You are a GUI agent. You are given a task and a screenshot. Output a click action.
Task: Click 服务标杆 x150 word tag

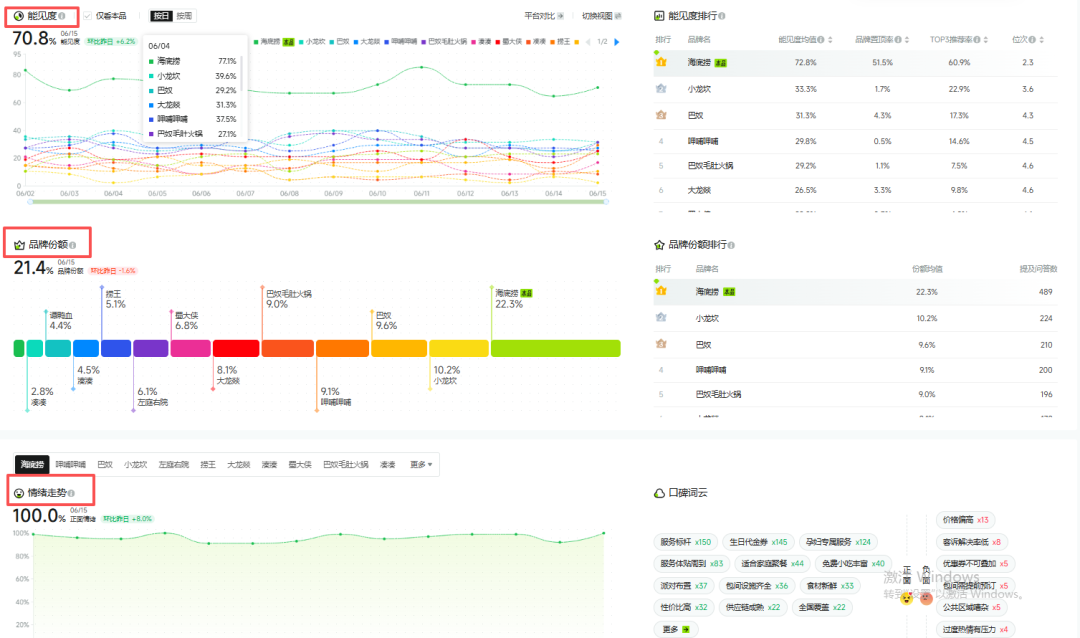[x=685, y=542]
